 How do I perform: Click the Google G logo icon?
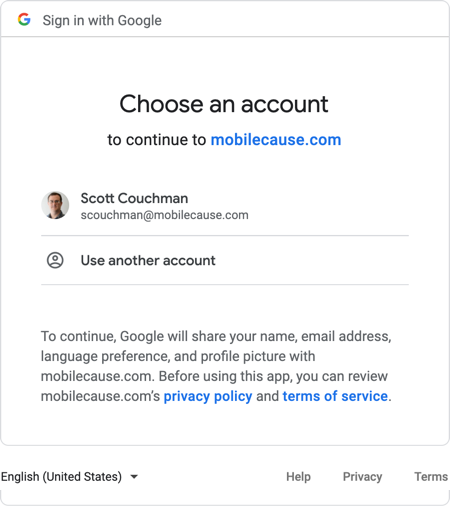tap(24, 20)
